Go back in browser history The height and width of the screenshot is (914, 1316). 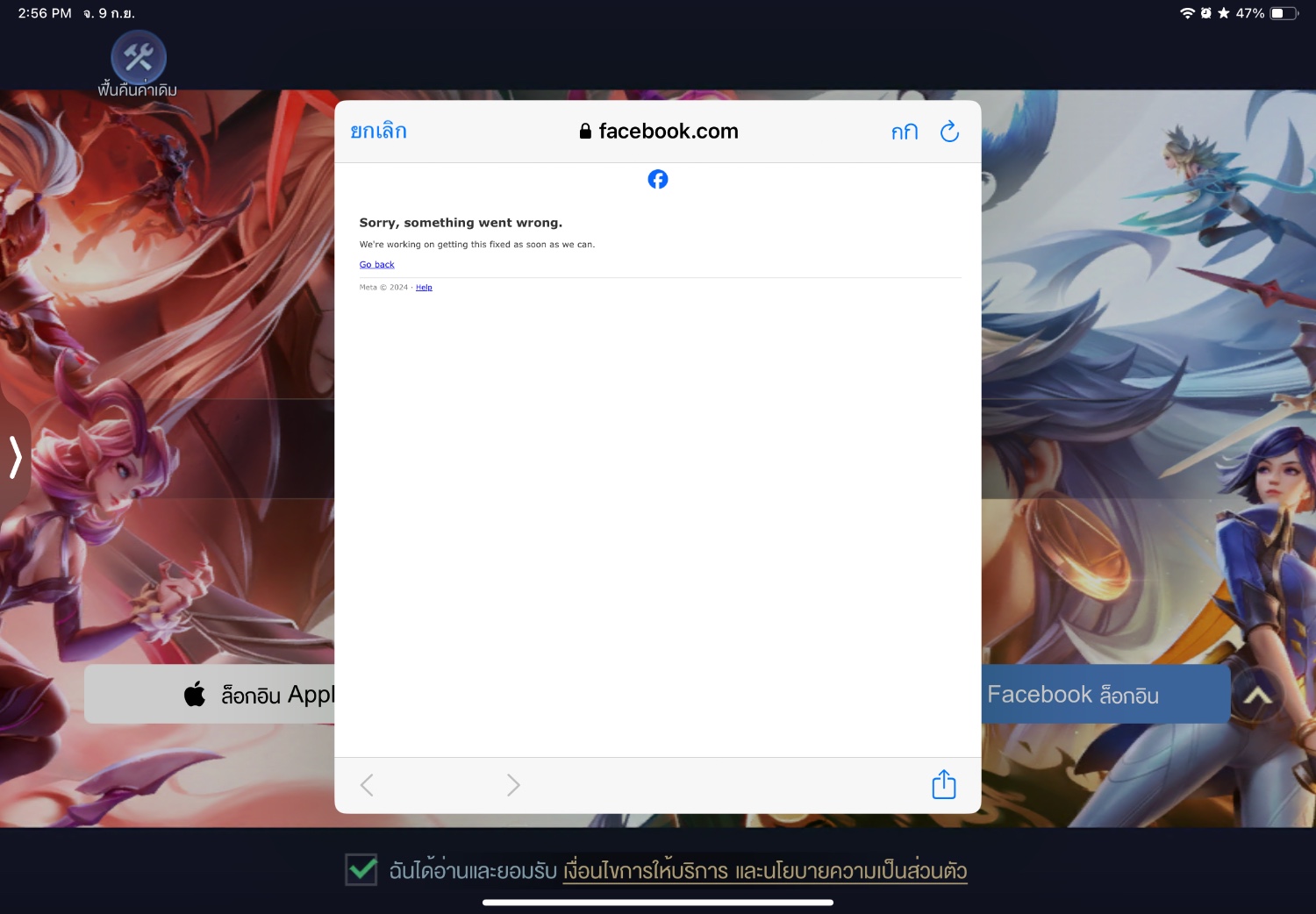click(x=367, y=785)
